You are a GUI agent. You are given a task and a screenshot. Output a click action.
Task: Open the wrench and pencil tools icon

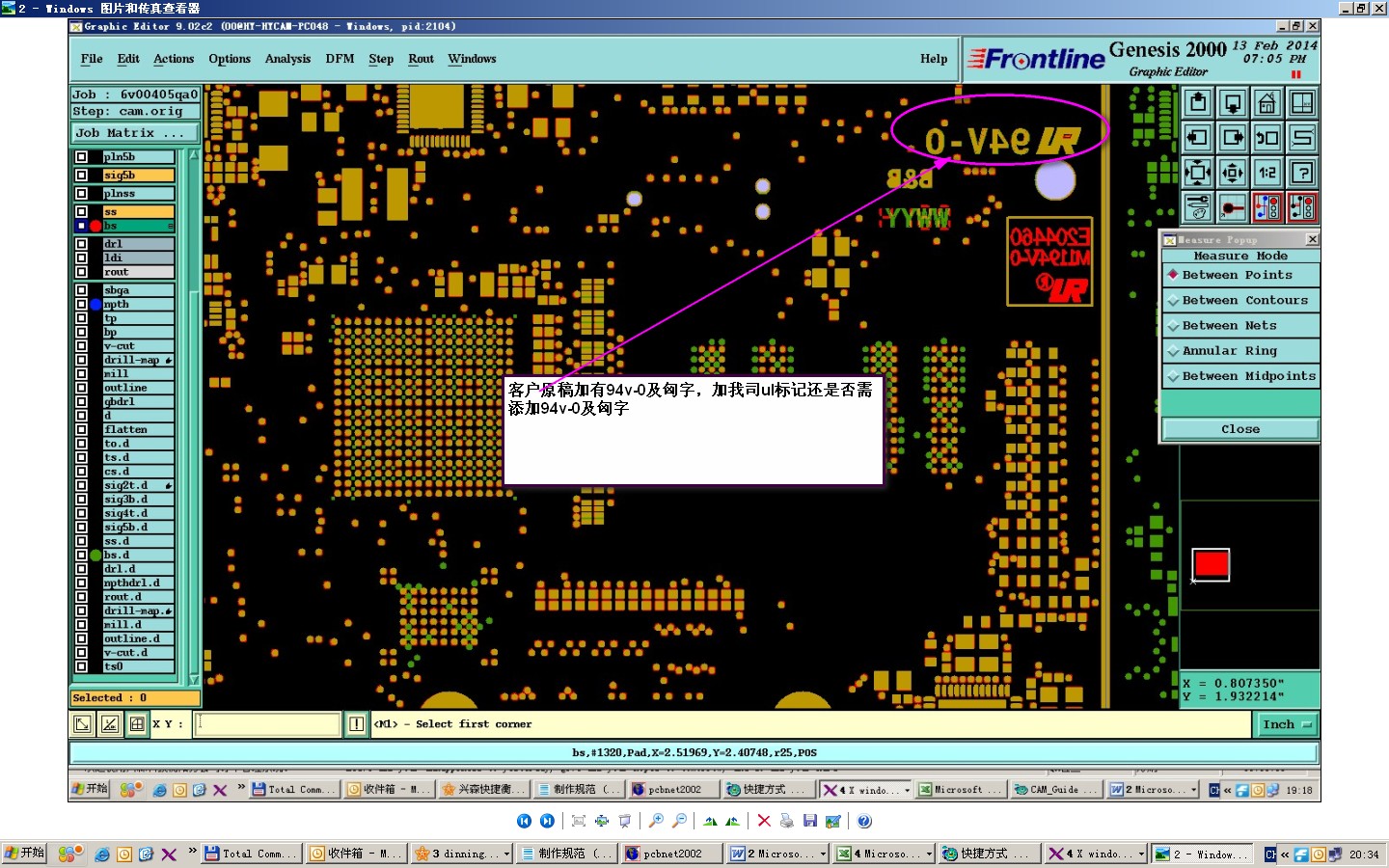pyautogui.click(x=1197, y=207)
